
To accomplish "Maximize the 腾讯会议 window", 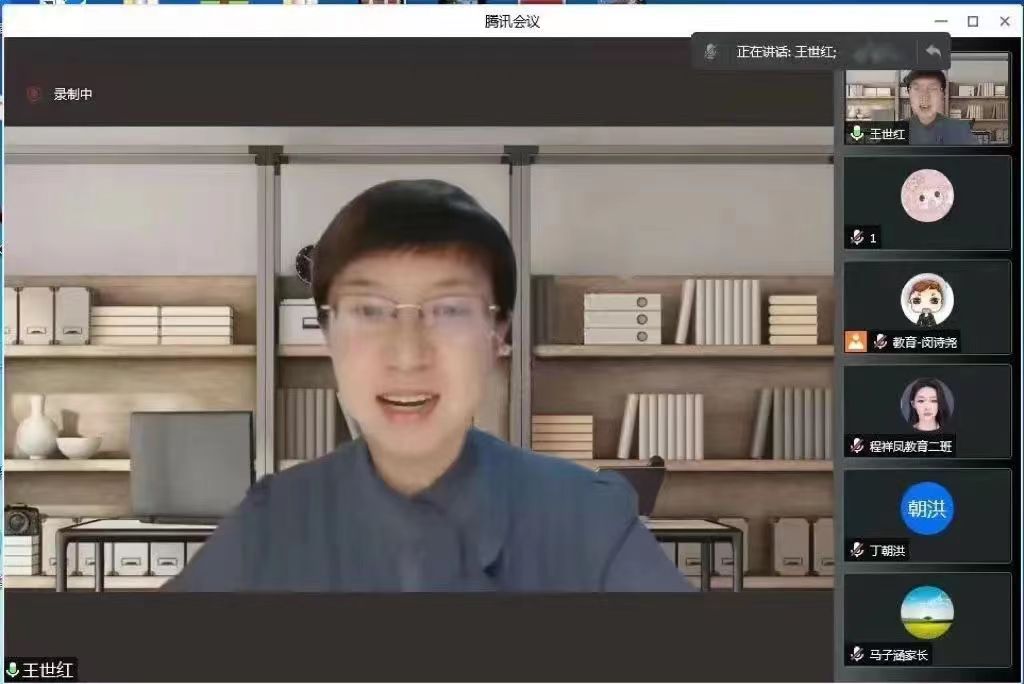I will coord(972,21).
